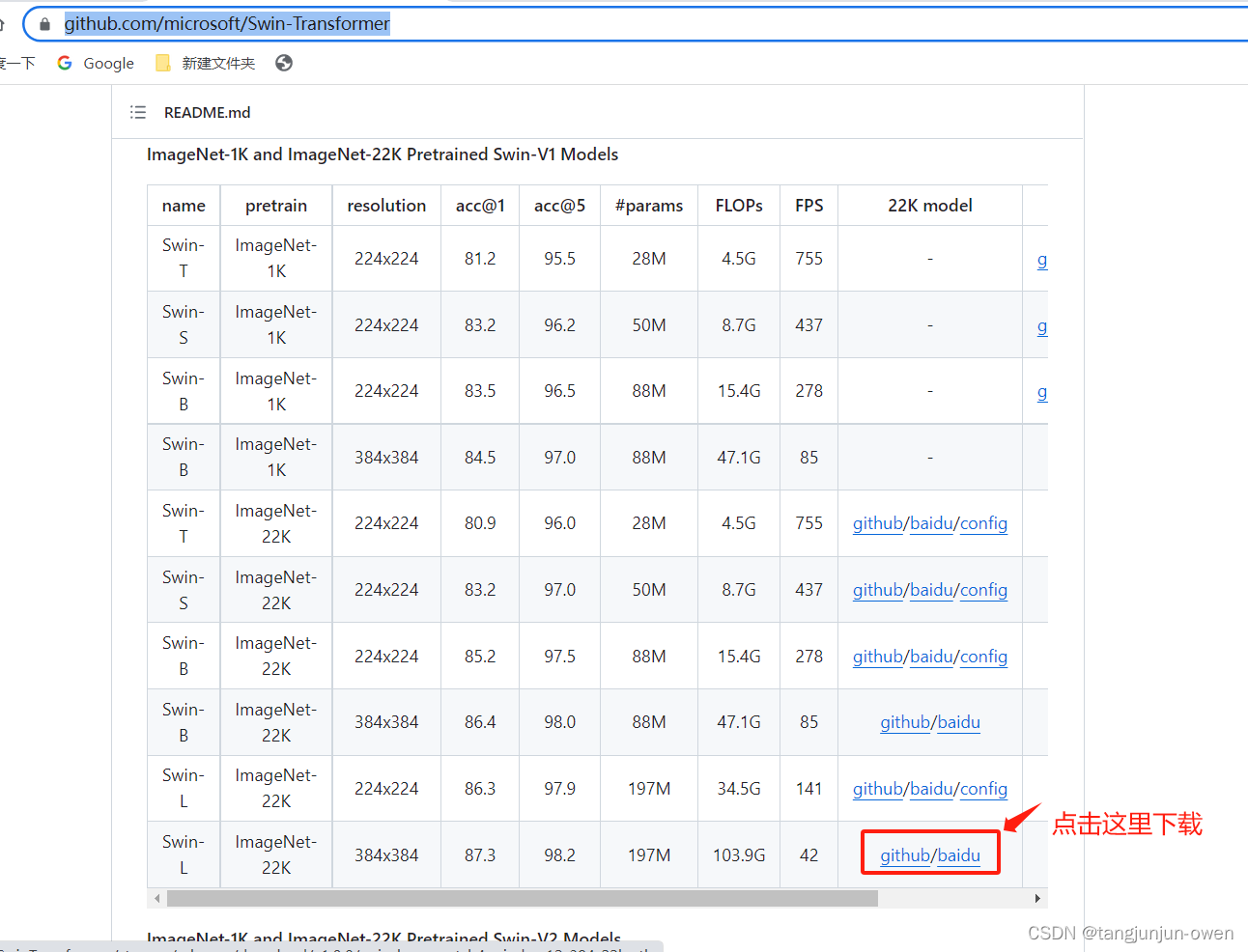This screenshot has height=952, width=1248.
Task: Click the 80.9 acc@1 cell
Action: 480,523
